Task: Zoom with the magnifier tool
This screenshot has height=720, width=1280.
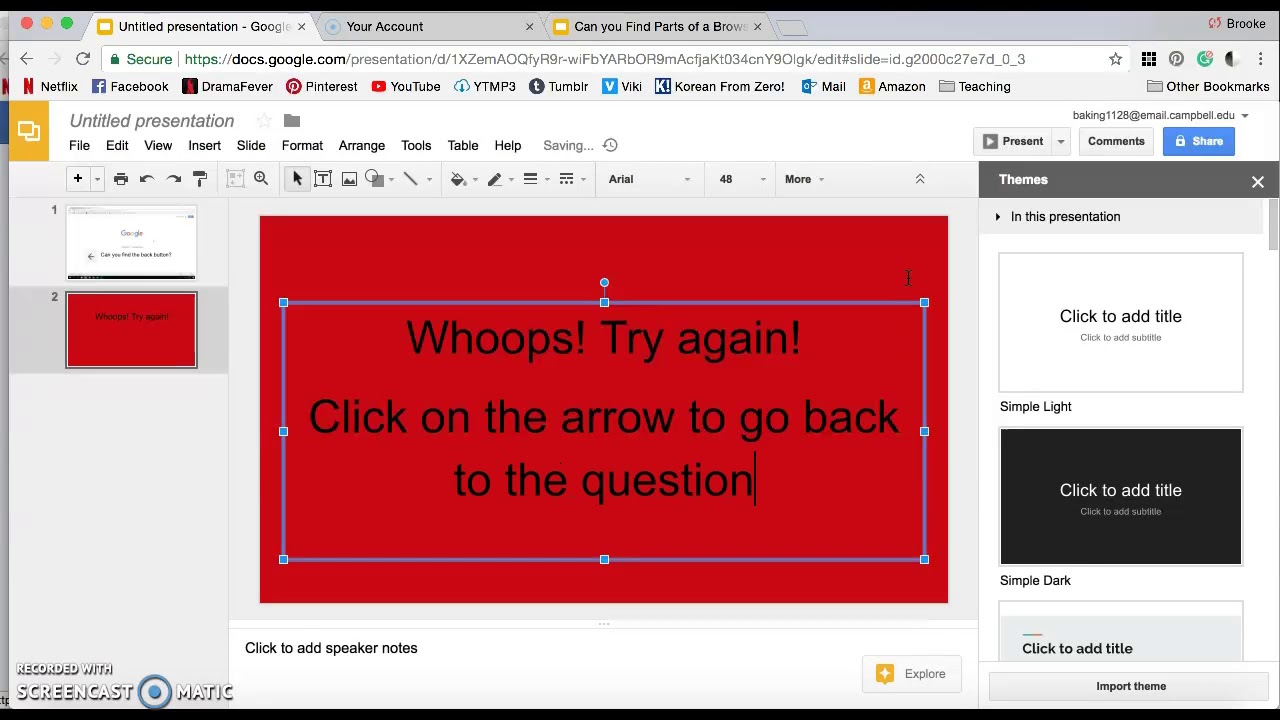Action: 261,179
